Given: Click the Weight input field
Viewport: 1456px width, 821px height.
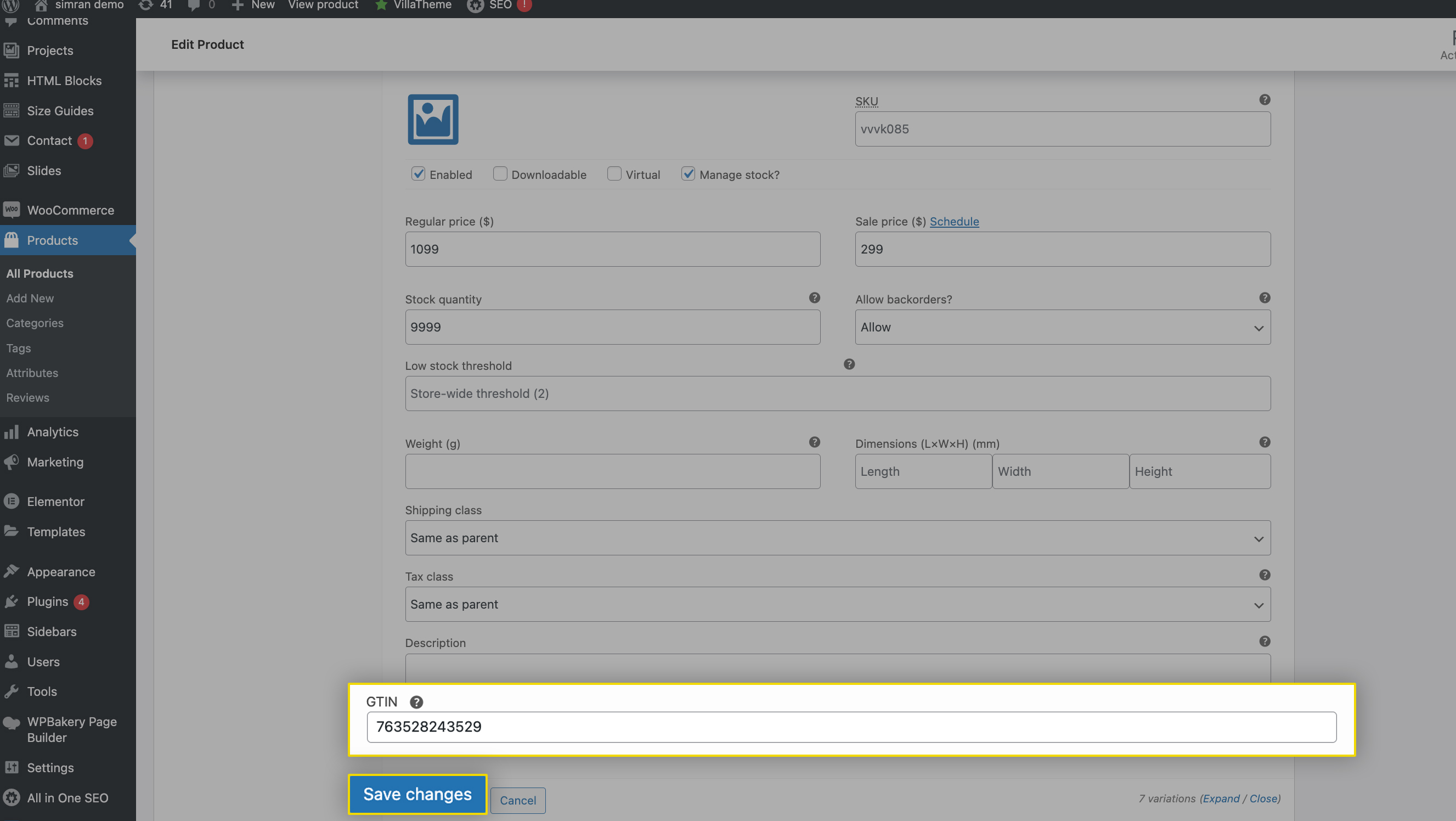Looking at the screenshot, I should [613, 471].
